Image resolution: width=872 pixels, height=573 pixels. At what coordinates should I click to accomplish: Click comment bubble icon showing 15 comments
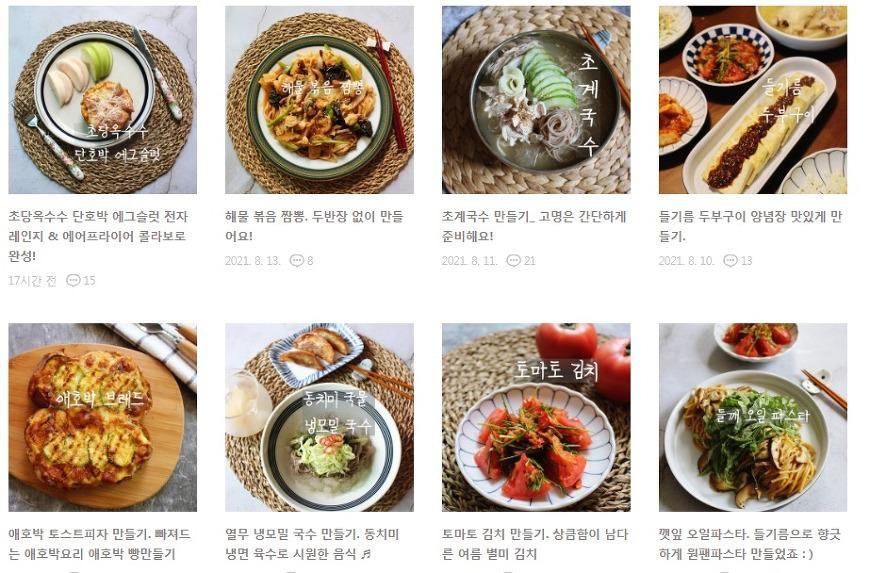(x=73, y=280)
